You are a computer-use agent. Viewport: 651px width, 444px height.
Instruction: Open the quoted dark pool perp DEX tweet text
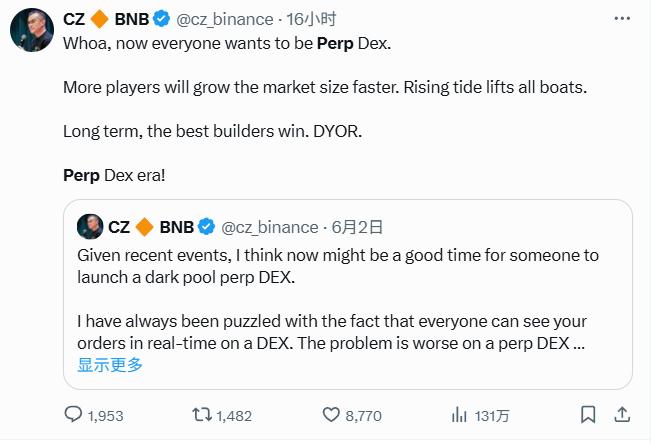[x=338, y=266]
